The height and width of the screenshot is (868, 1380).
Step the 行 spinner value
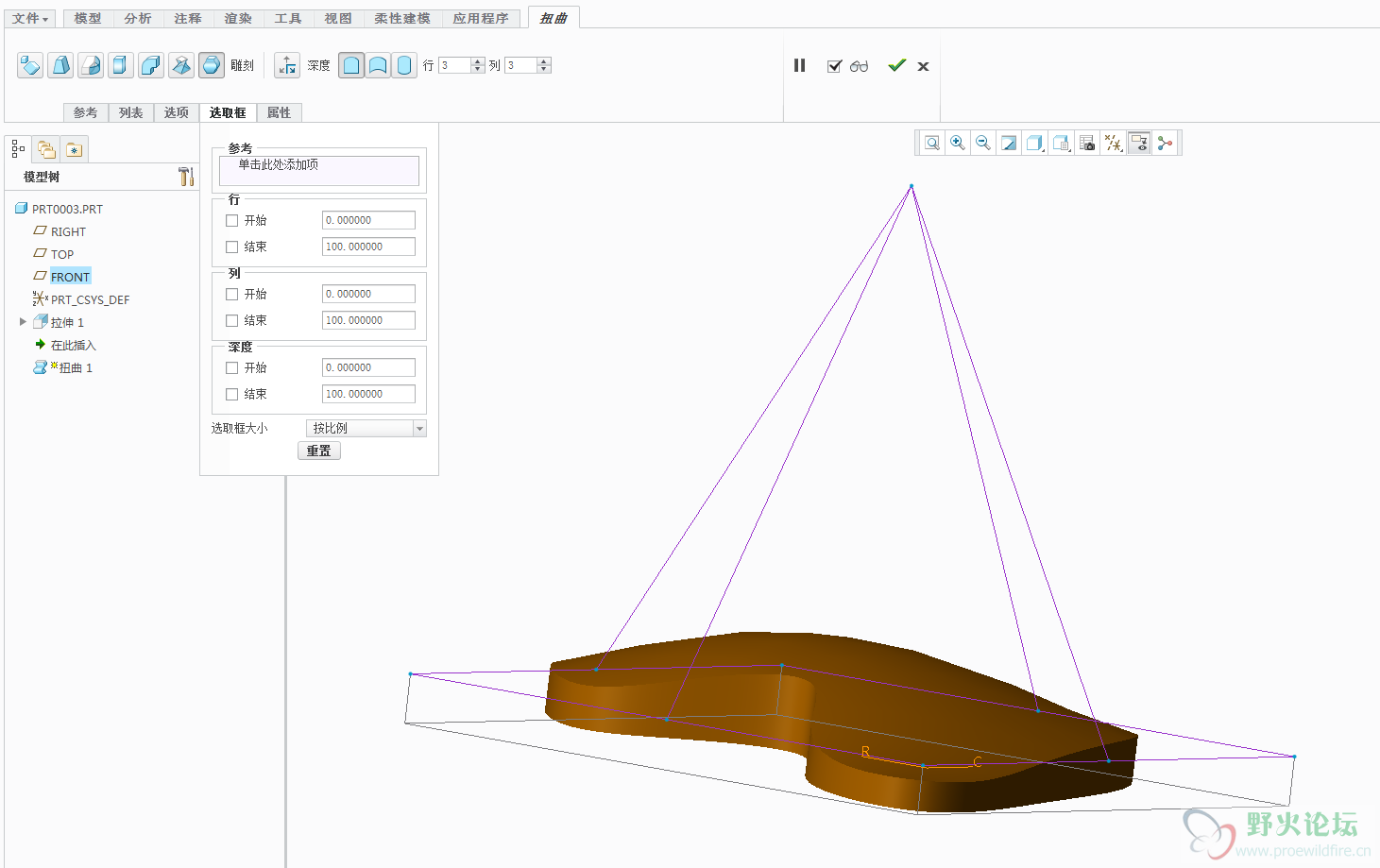click(x=478, y=65)
